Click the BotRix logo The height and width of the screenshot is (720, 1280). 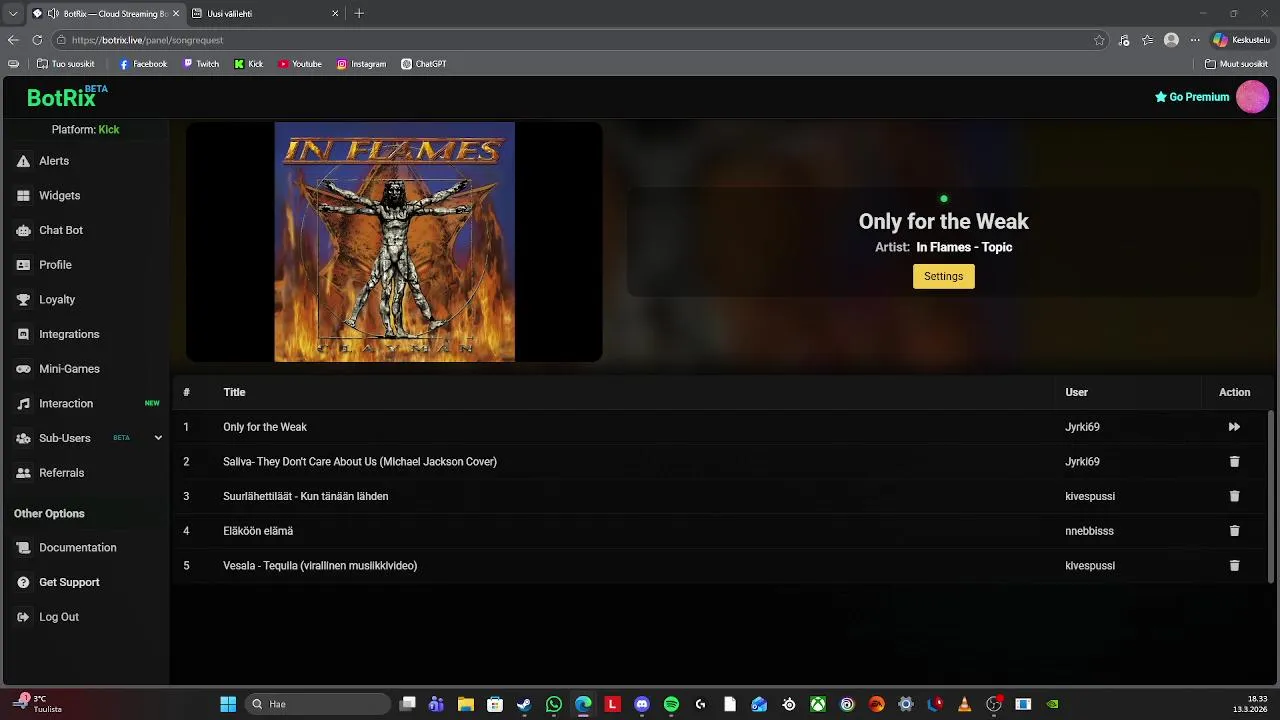[66, 97]
